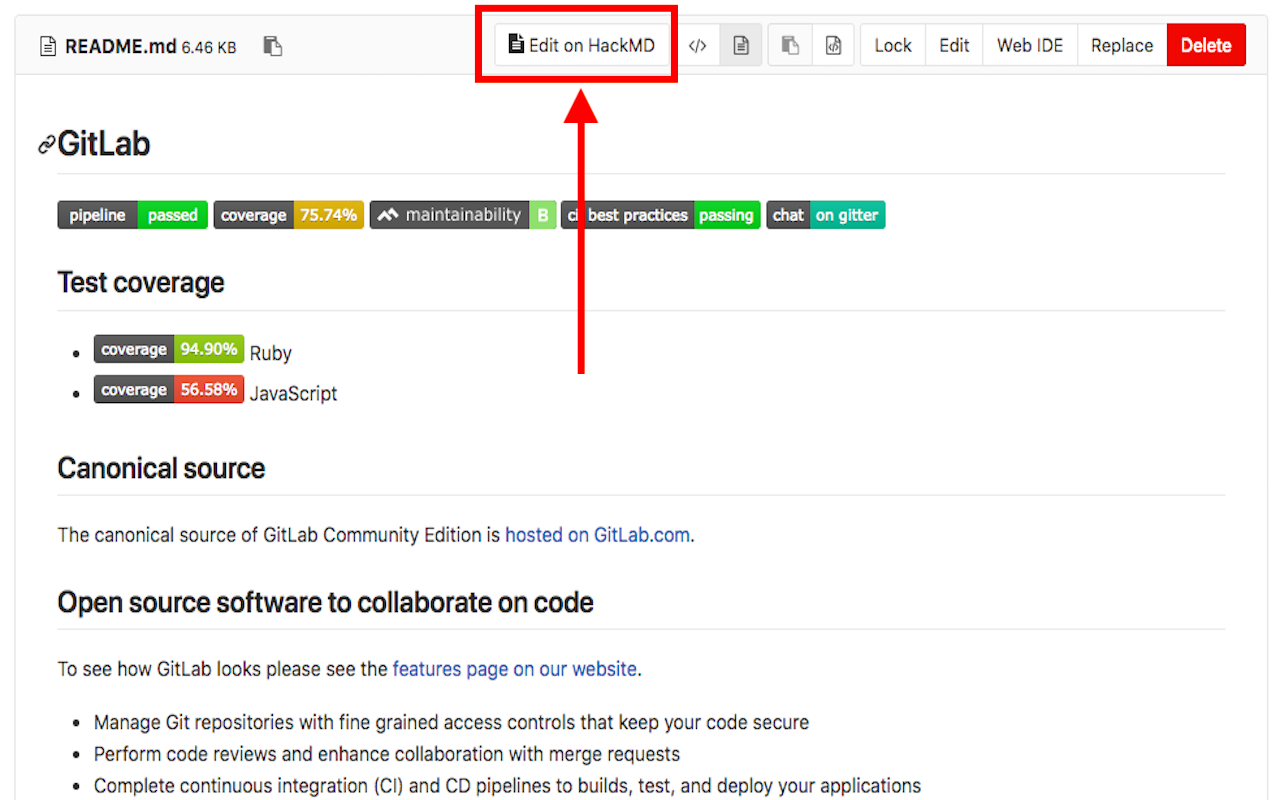Click the README.md file document icon

click(x=47, y=46)
